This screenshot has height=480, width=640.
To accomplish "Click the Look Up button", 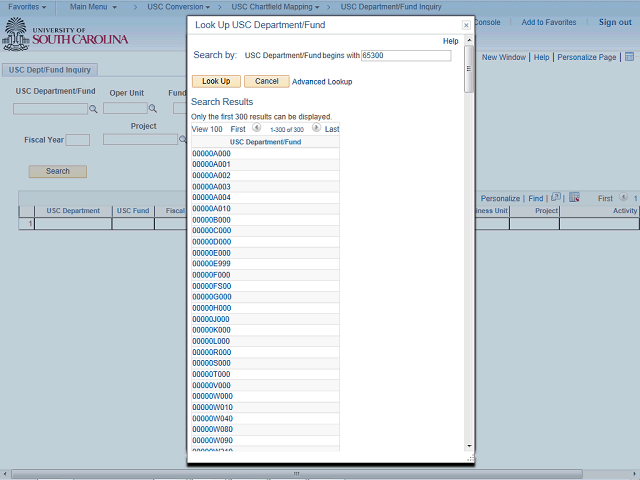I will pos(216,81).
